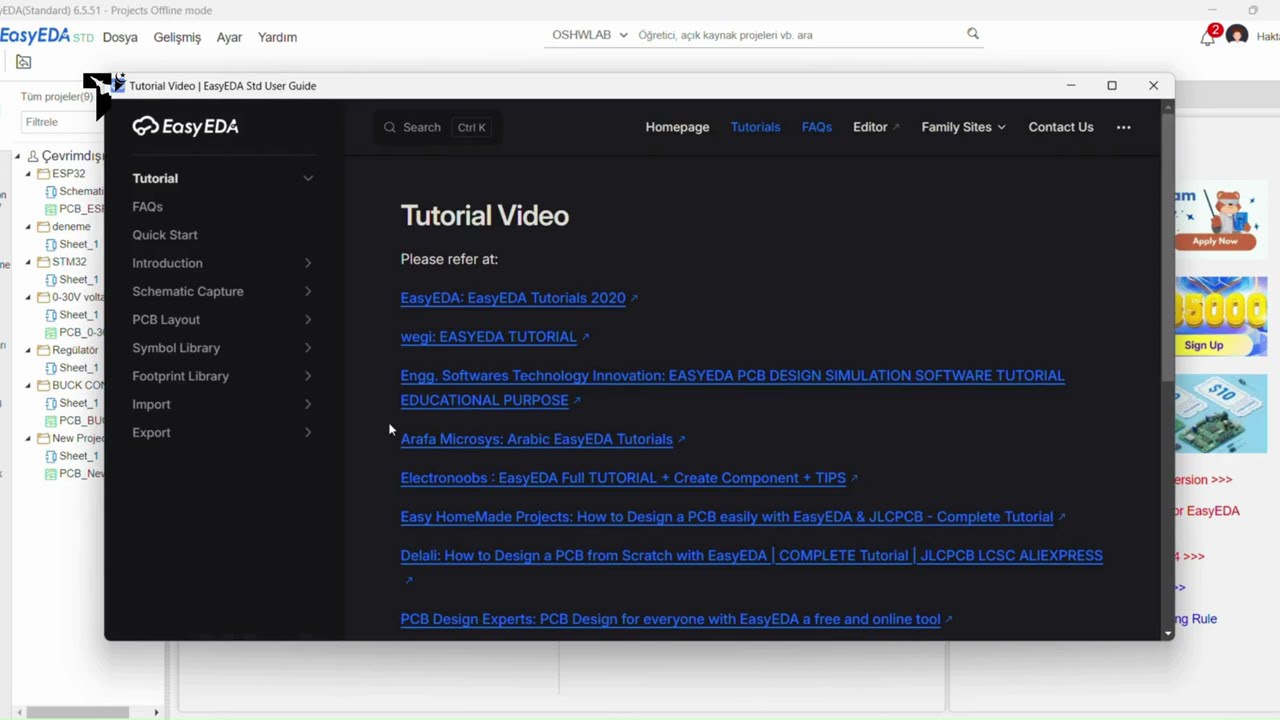The height and width of the screenshot is (720, 1280).
Task: Collapse the ESP32 project tree arrow
Action: 29,174
